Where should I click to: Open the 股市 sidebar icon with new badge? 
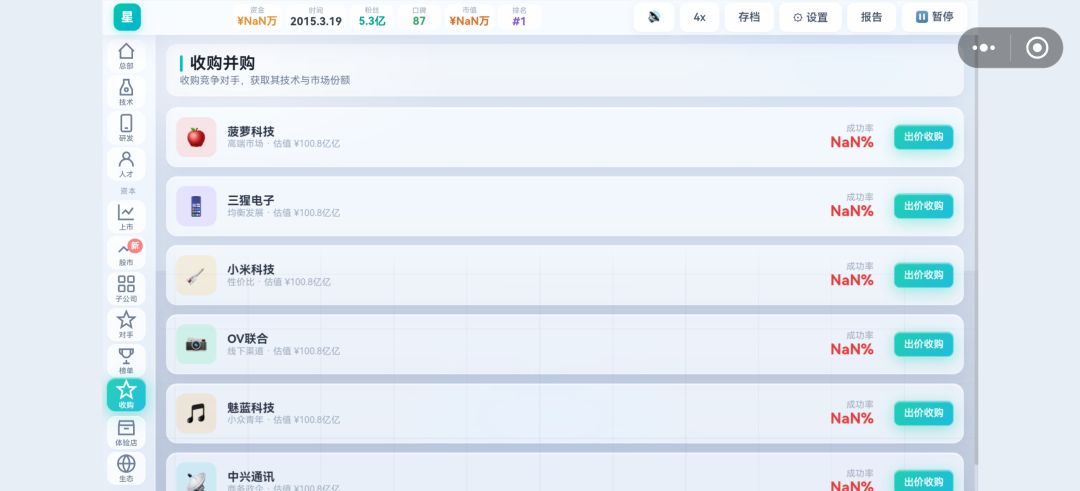(x=126, y=253)
